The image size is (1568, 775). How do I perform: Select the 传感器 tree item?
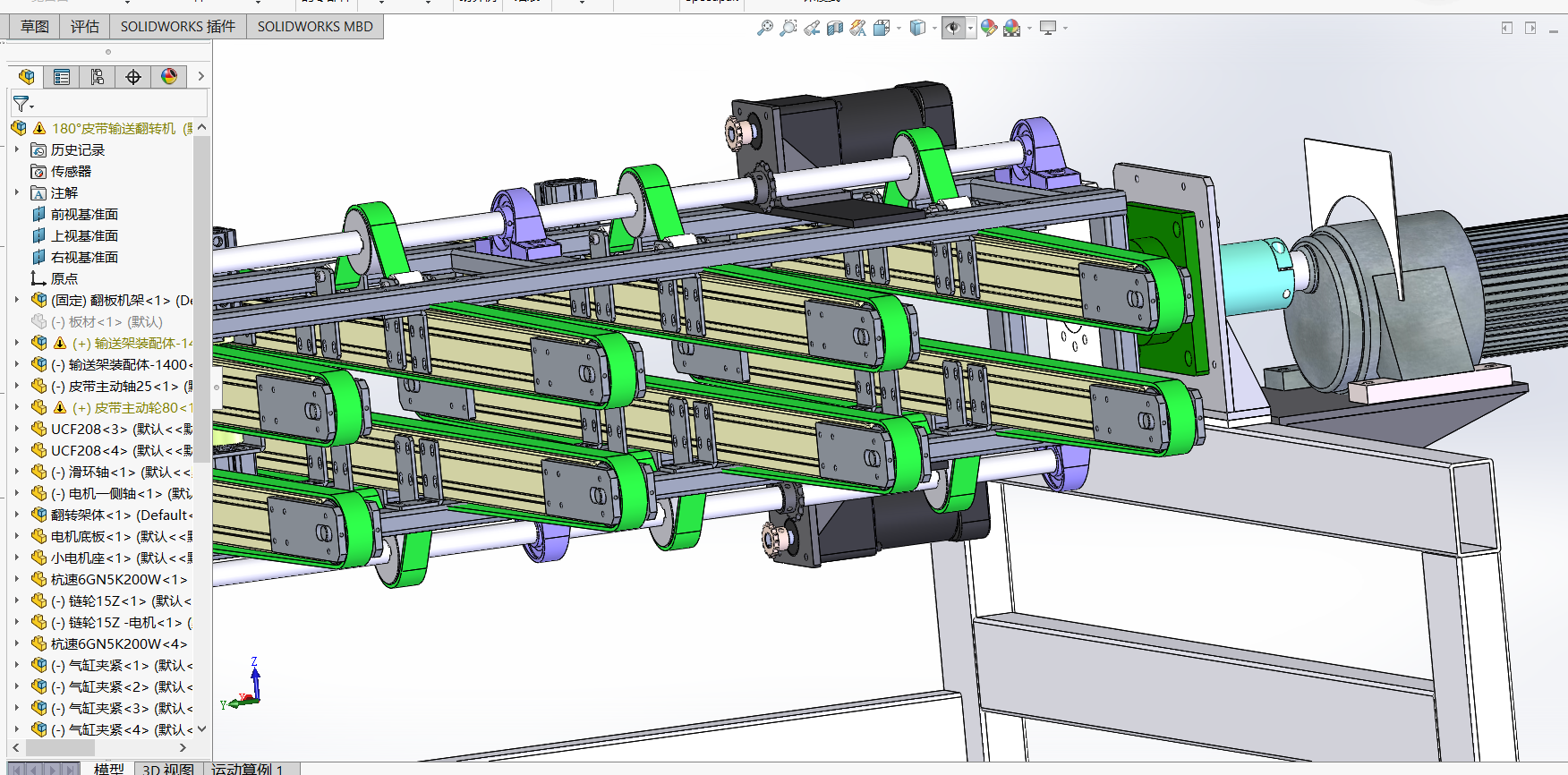click(71, 172)
